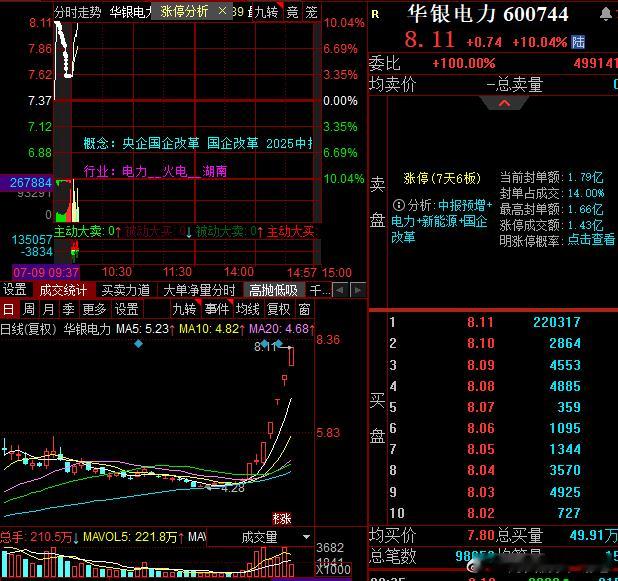Open the 2025中 concept link
The height and width of the screenshot is (581, 618).
coord(289,143)
